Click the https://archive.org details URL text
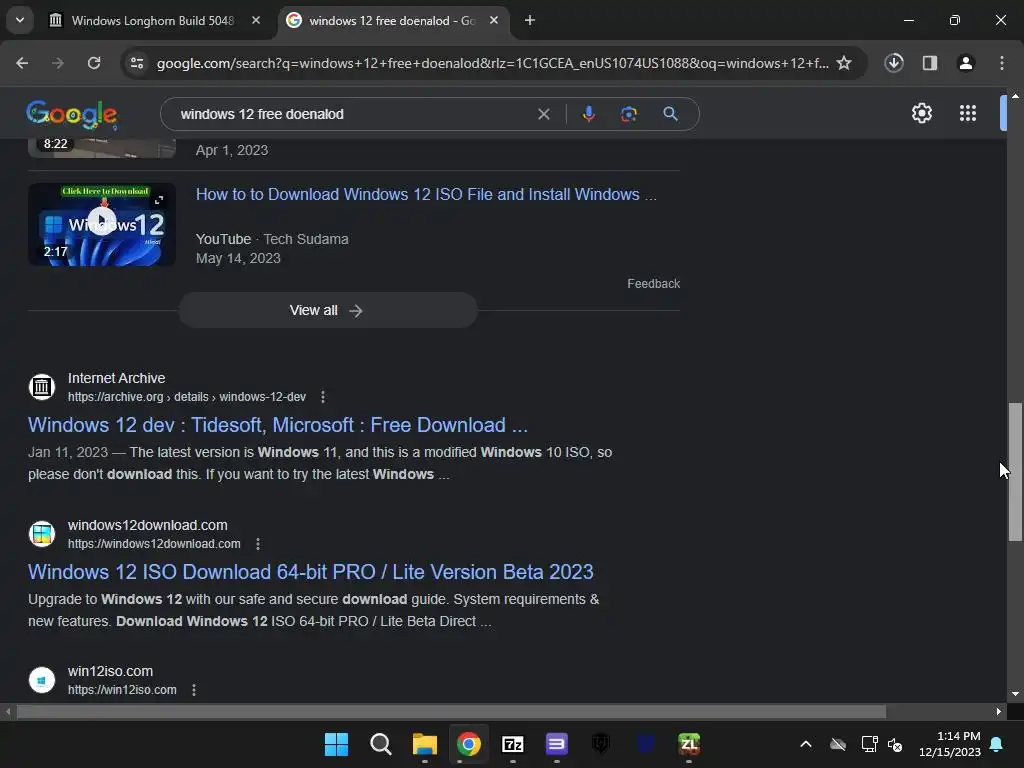Screen dimensions: 1024x768 pyautogui.click(x=187, y=397)
